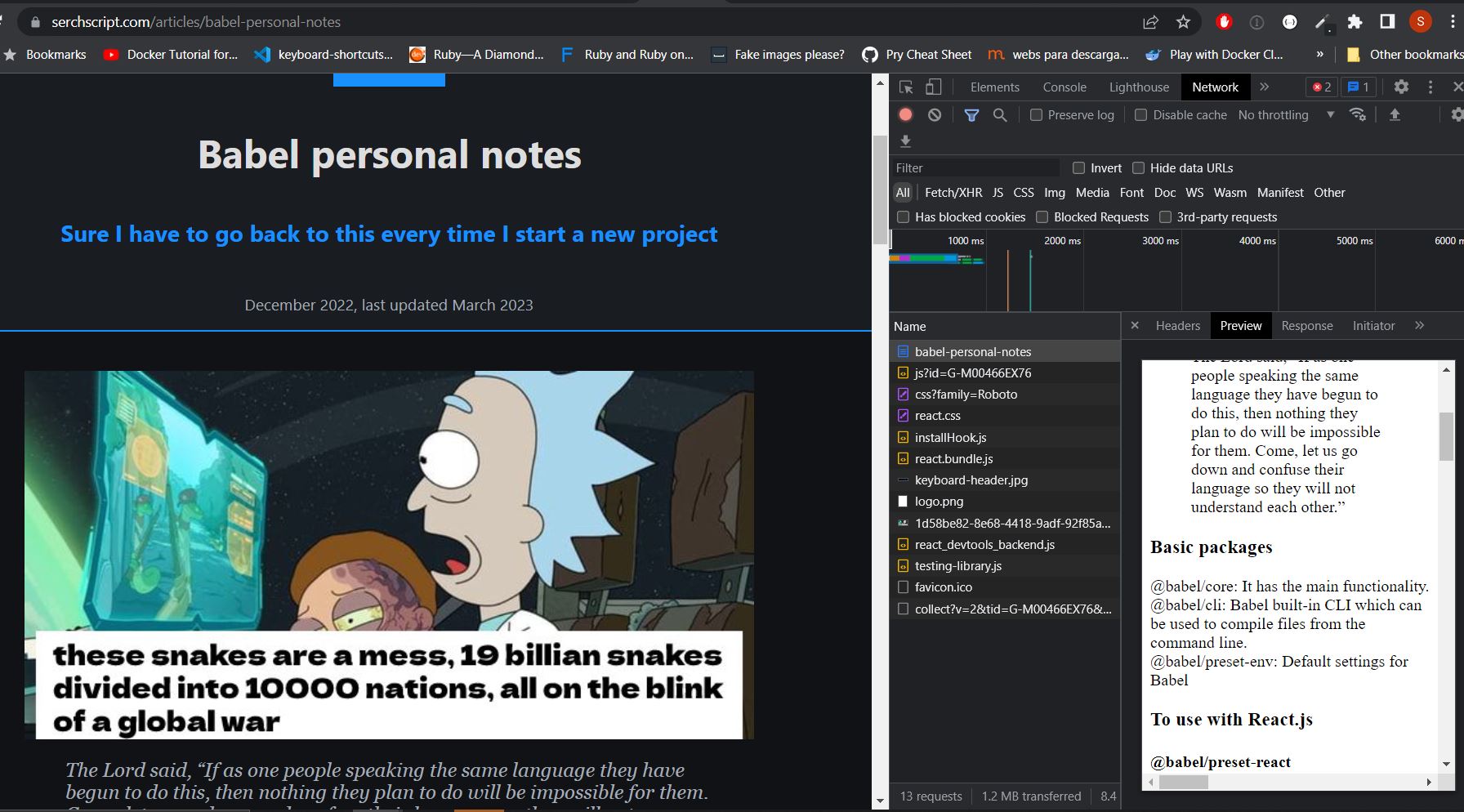This screenshot has height=812, width=1464.
Task: Open the Docker Tutorial YouTube bookmark
Action: (171, 55)
